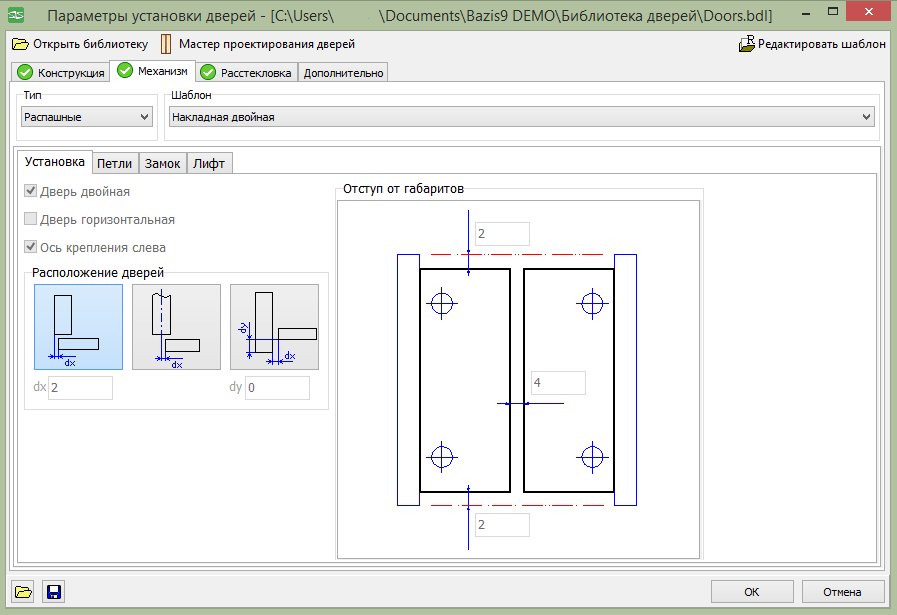The height and width of the screenshot is (615, 897).
Task: Click the OK button
Action: coord(752,592)
